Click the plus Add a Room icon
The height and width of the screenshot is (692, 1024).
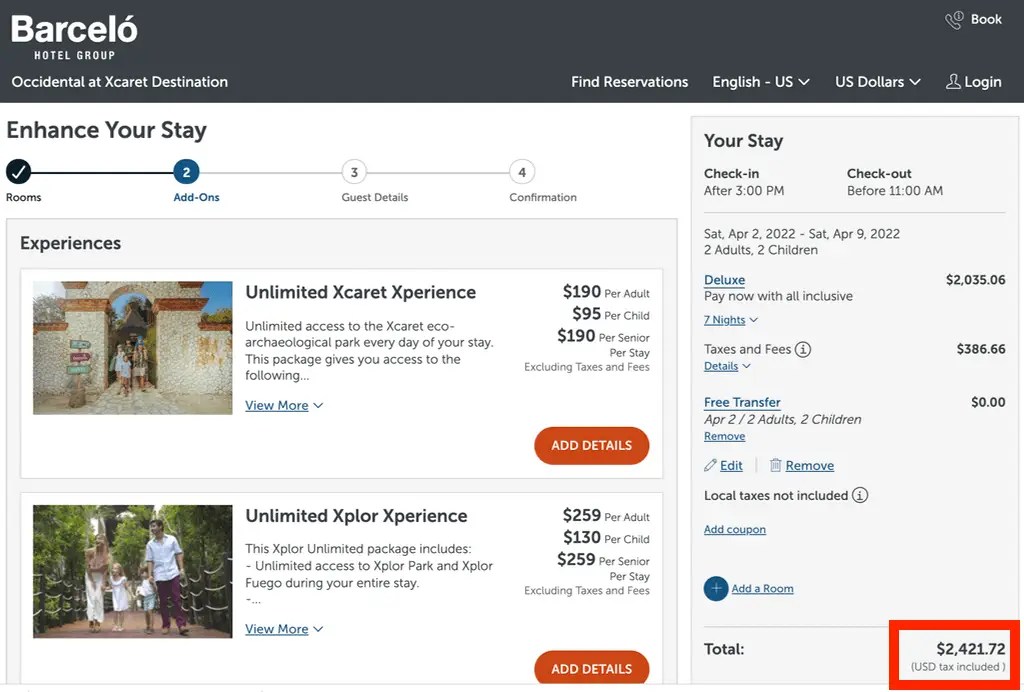[x=716, y=589]
